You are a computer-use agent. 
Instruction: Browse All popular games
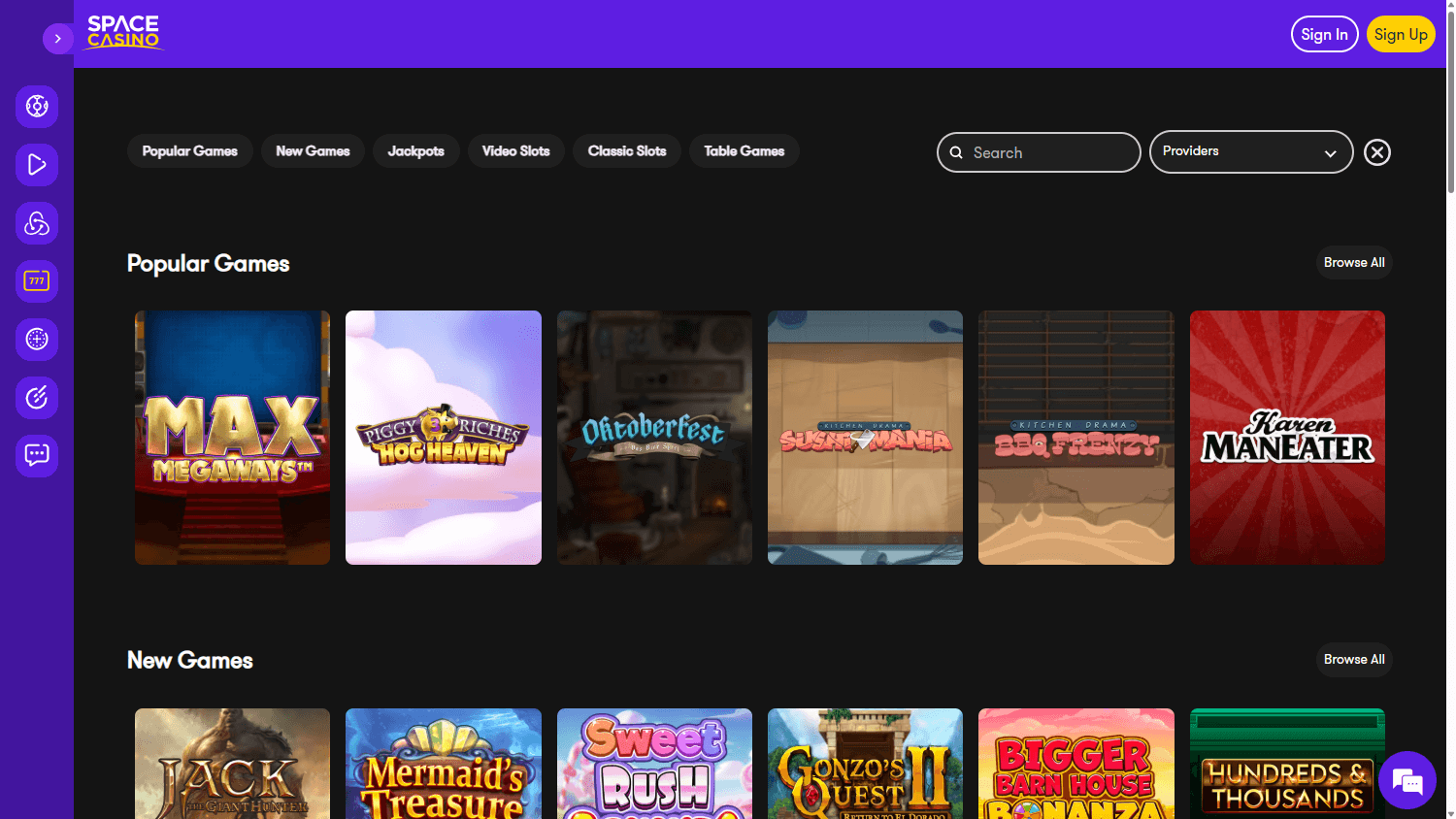(x=1353, y=262)
